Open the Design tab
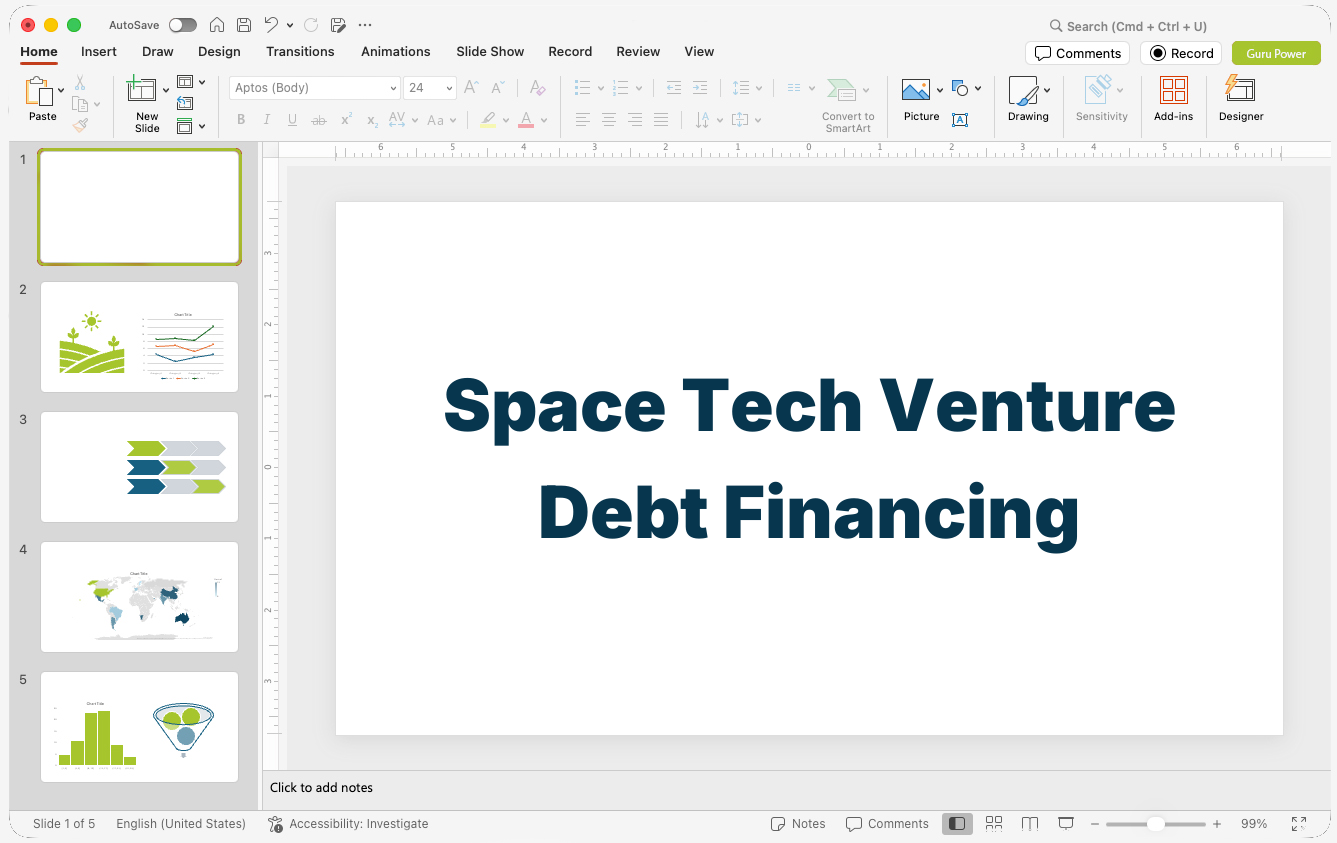 tap(219, 51)
